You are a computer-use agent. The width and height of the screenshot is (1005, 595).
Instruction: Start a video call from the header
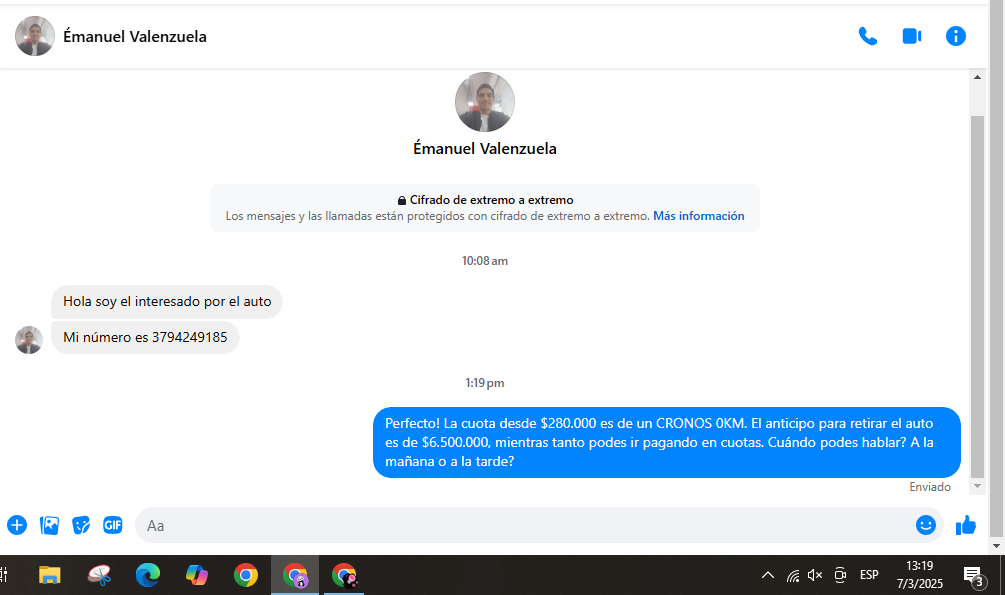point(911,36)
